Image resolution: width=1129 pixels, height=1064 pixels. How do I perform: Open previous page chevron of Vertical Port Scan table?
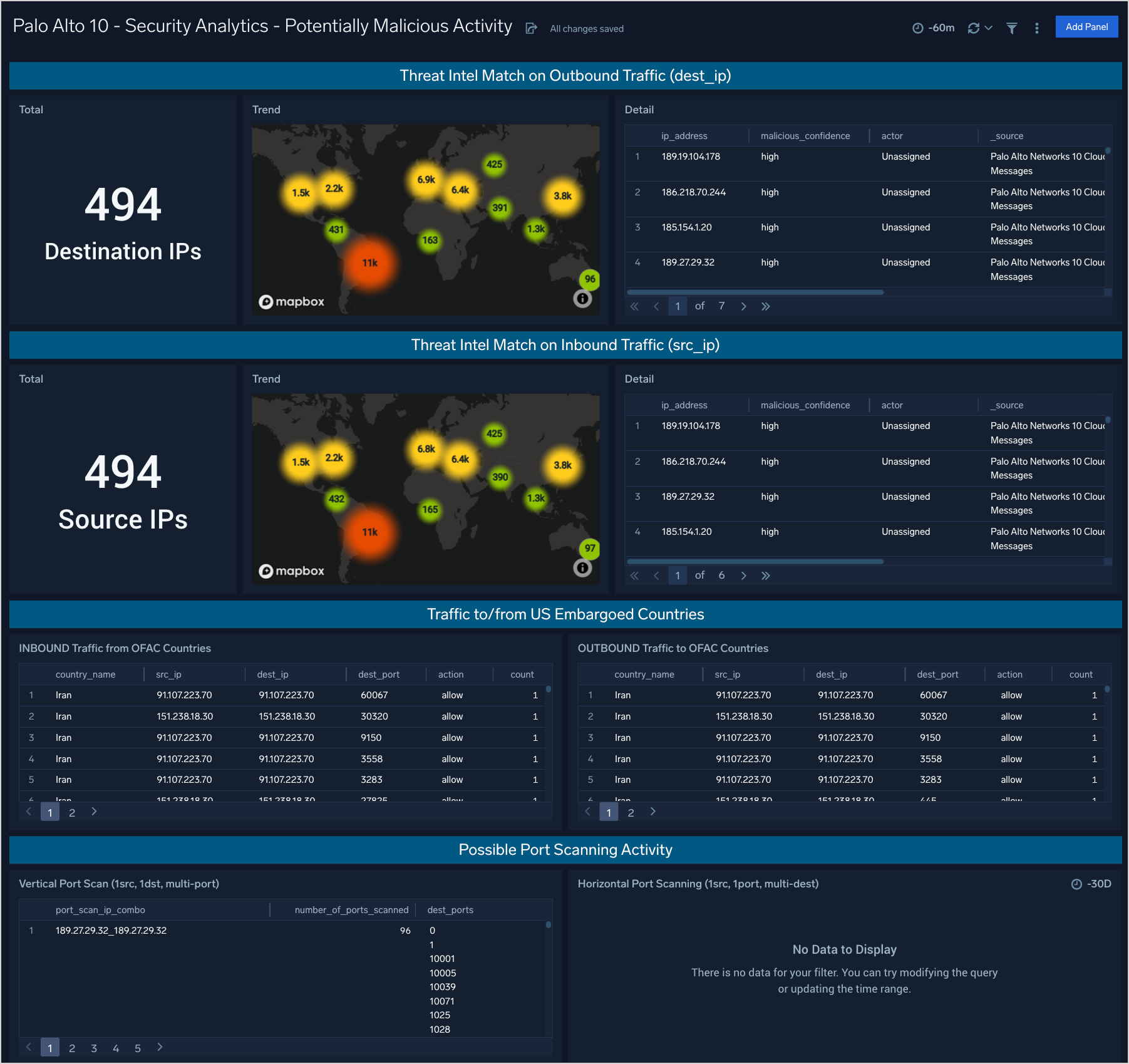coord(28,1047)
